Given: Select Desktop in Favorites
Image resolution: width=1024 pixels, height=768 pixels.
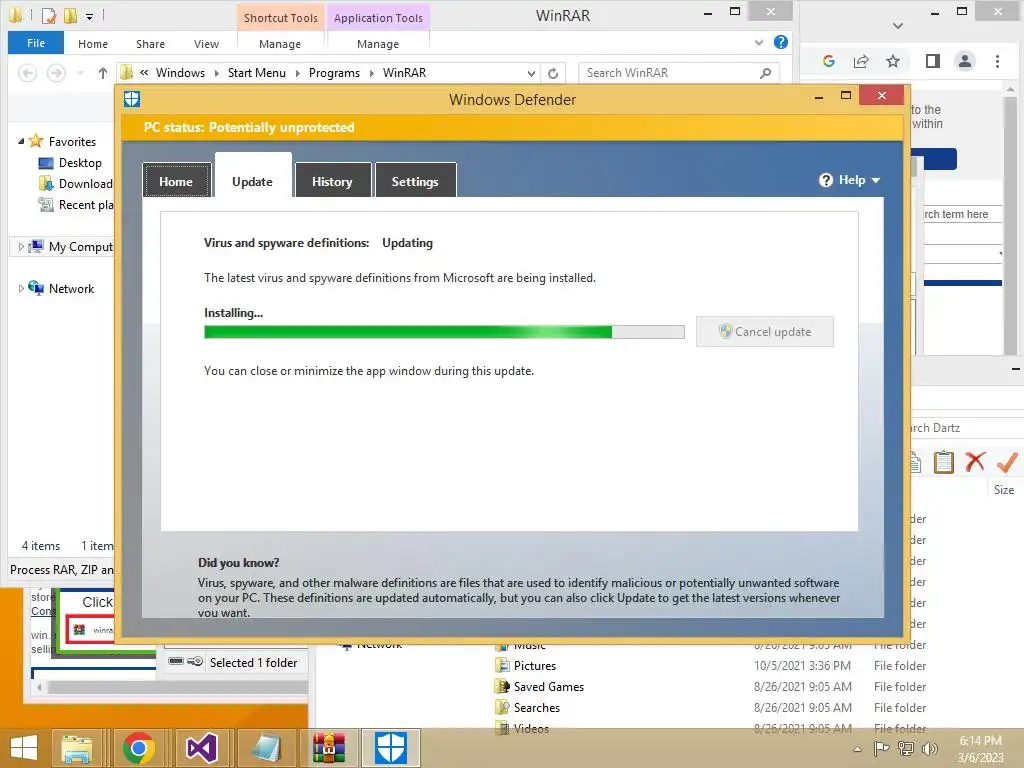Looking at the screenshot, I should coord(72,163).
